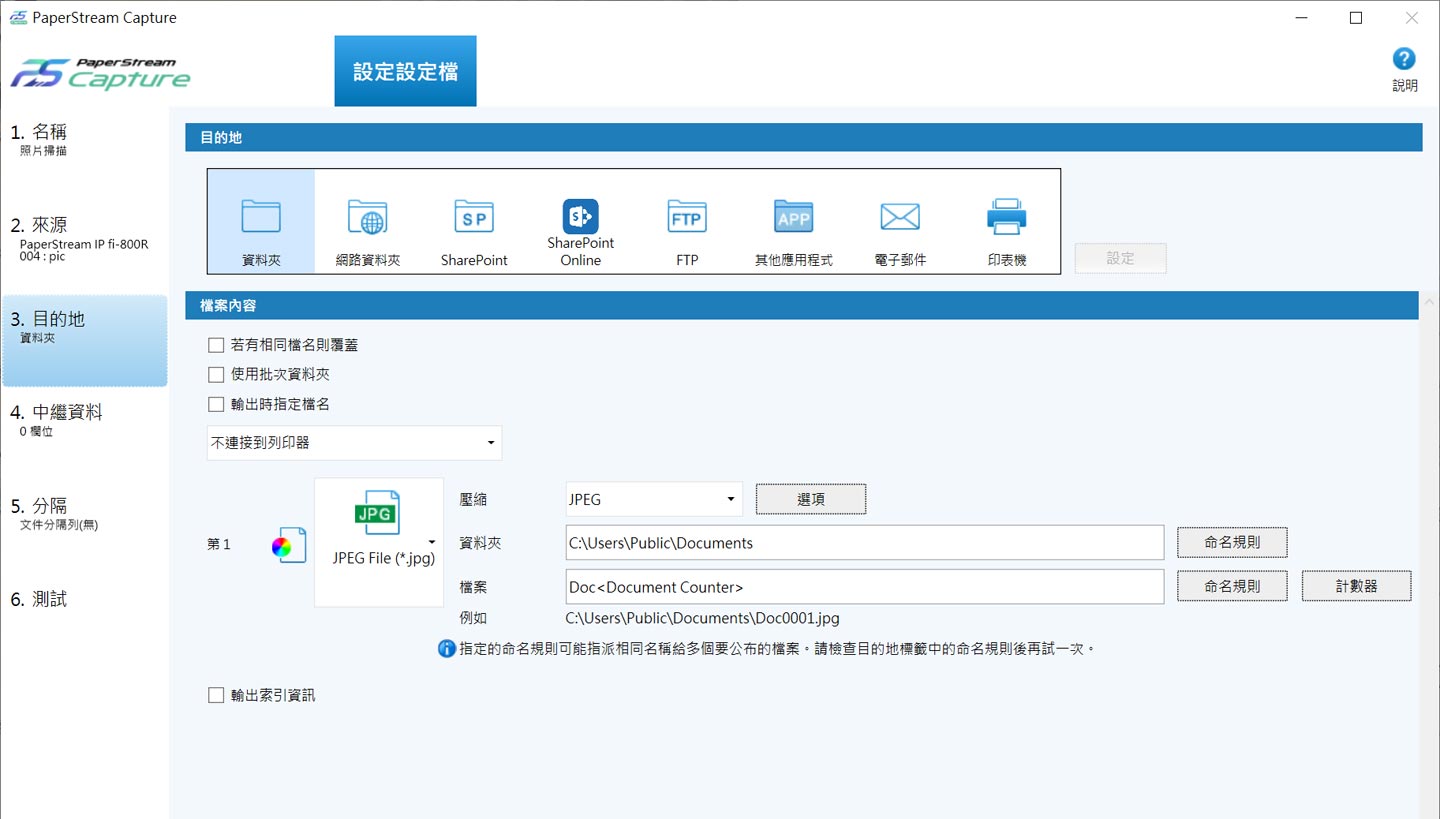Toggle 使用批次資料夾 checkbox
This screenshot has height=819, width=1440.
click(216, 375)
